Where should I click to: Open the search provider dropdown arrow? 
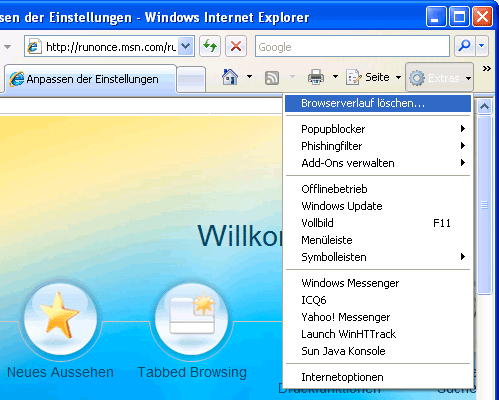pos(482,46)
